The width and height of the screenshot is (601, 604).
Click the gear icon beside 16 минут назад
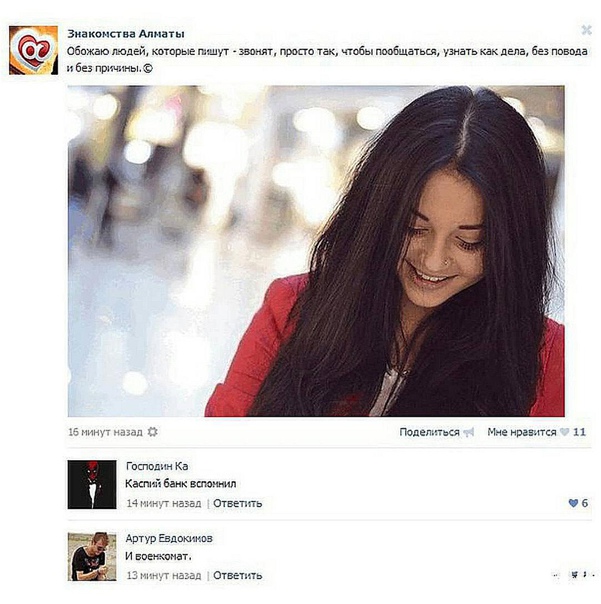(153, 432)
